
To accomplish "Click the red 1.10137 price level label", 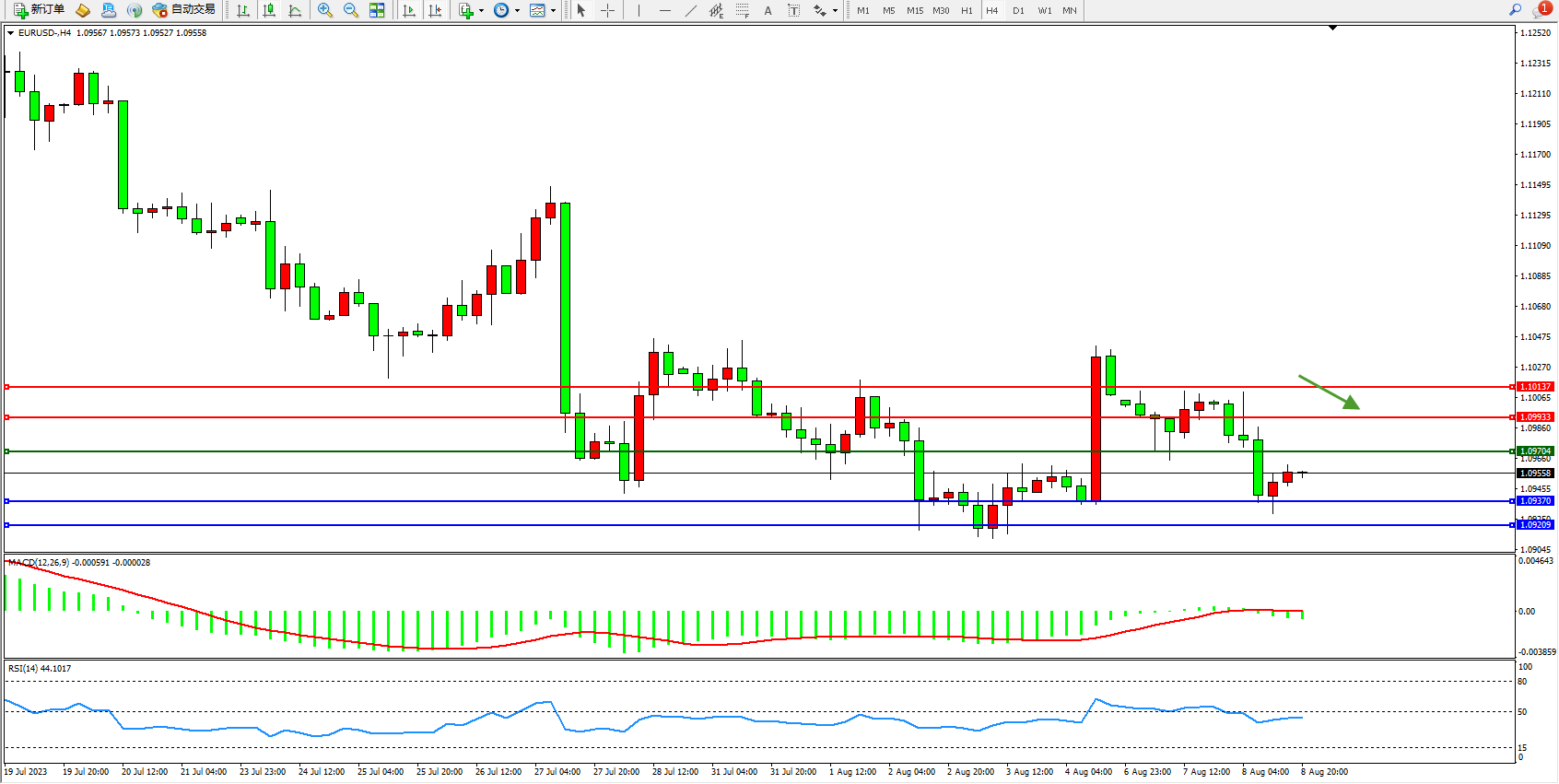I will click(x=1535, y=387).
